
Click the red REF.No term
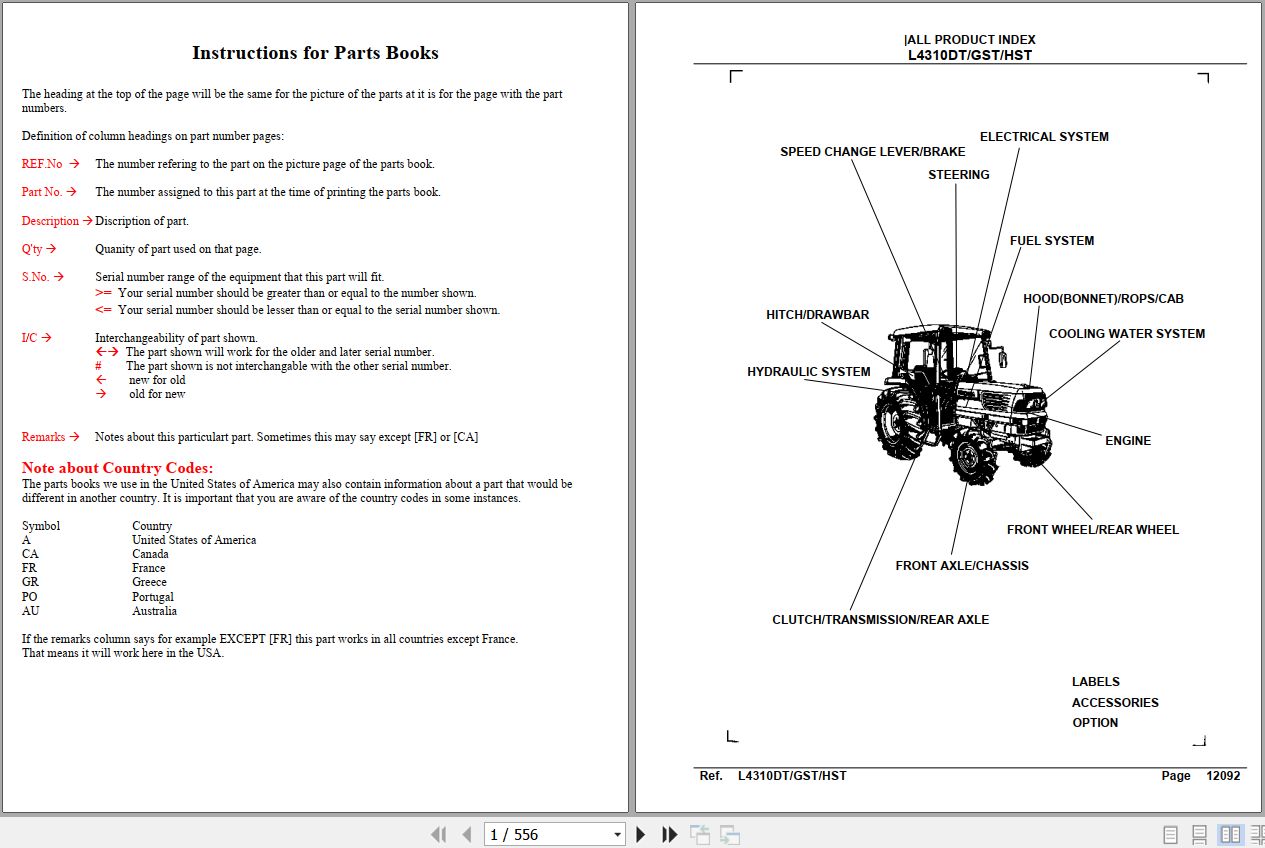tap(42, 164)
